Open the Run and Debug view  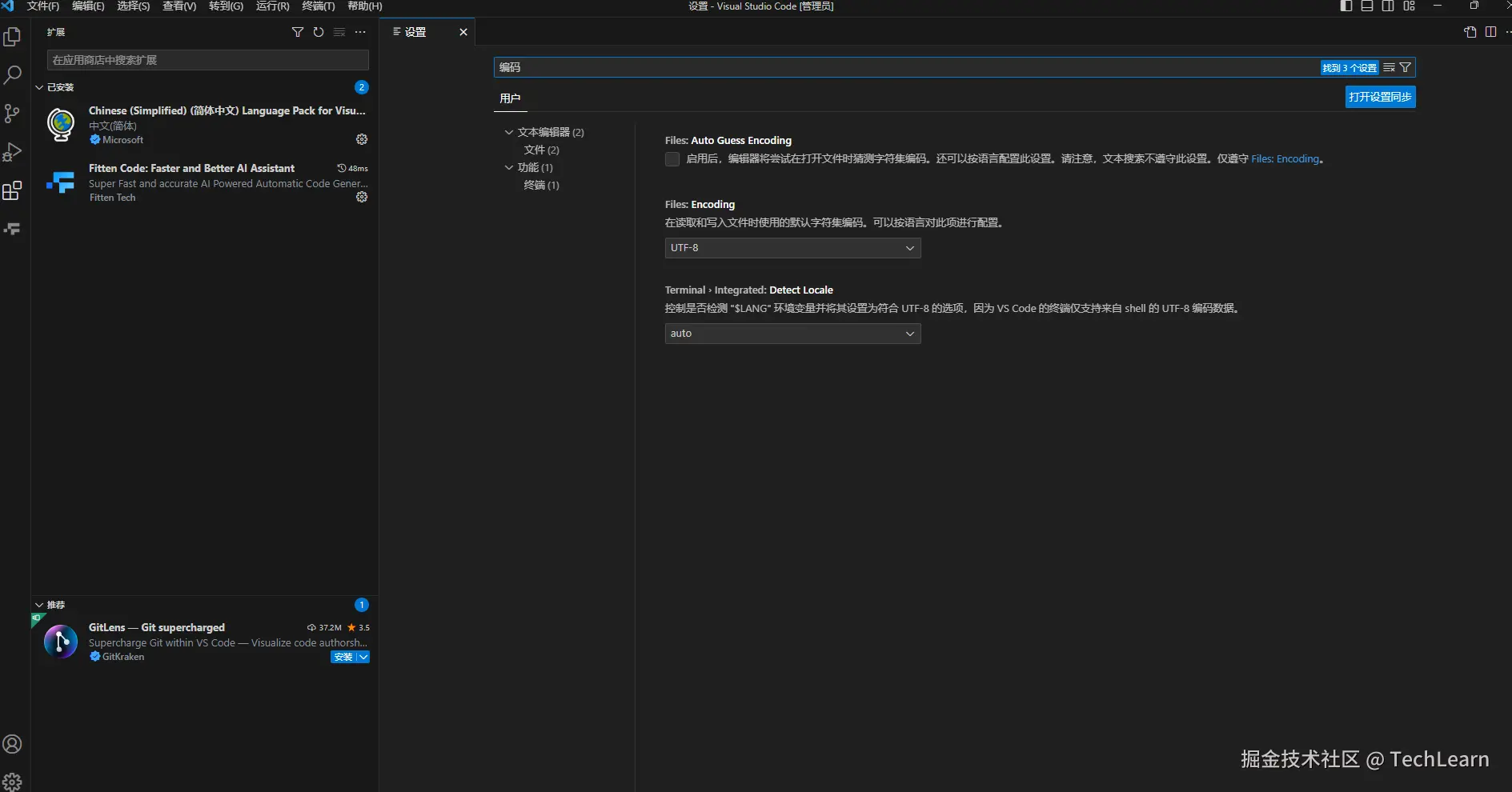point(13,152)
